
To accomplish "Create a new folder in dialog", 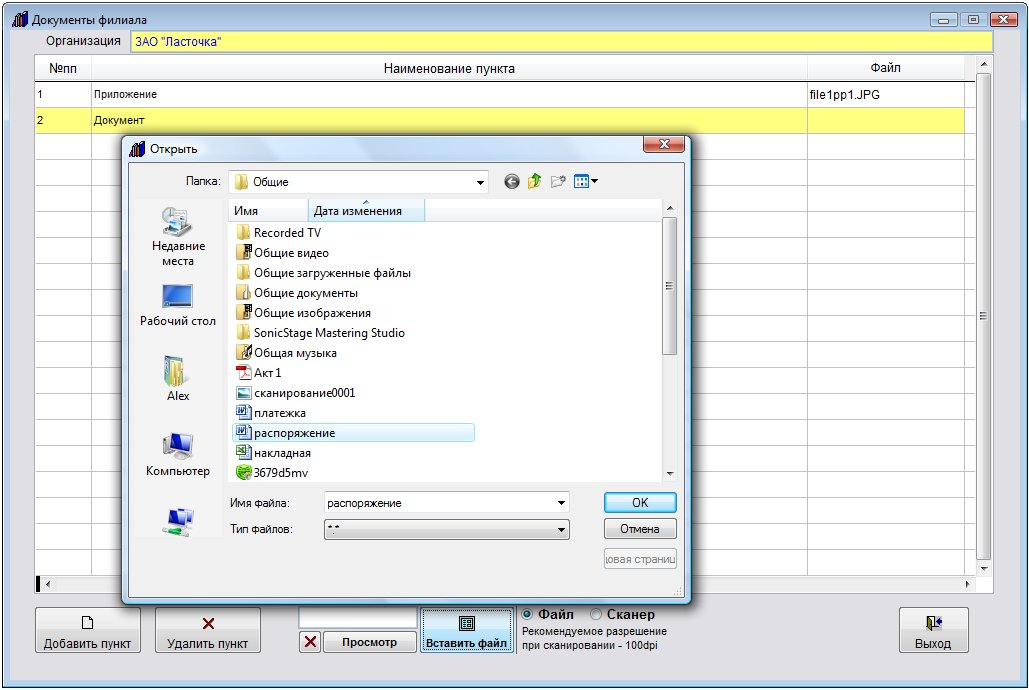I will pos(558,182).
